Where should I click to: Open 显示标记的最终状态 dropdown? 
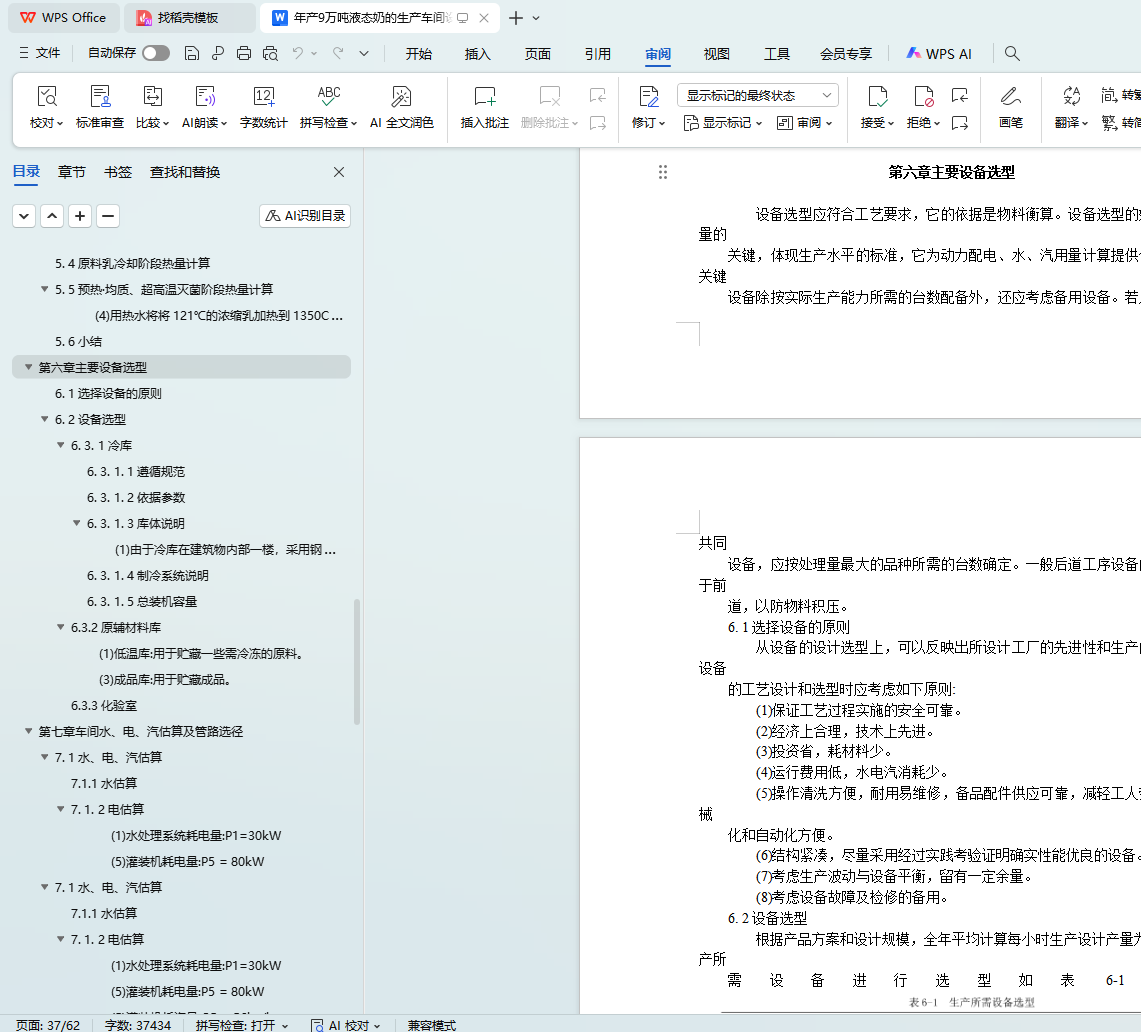pos(757,95)
